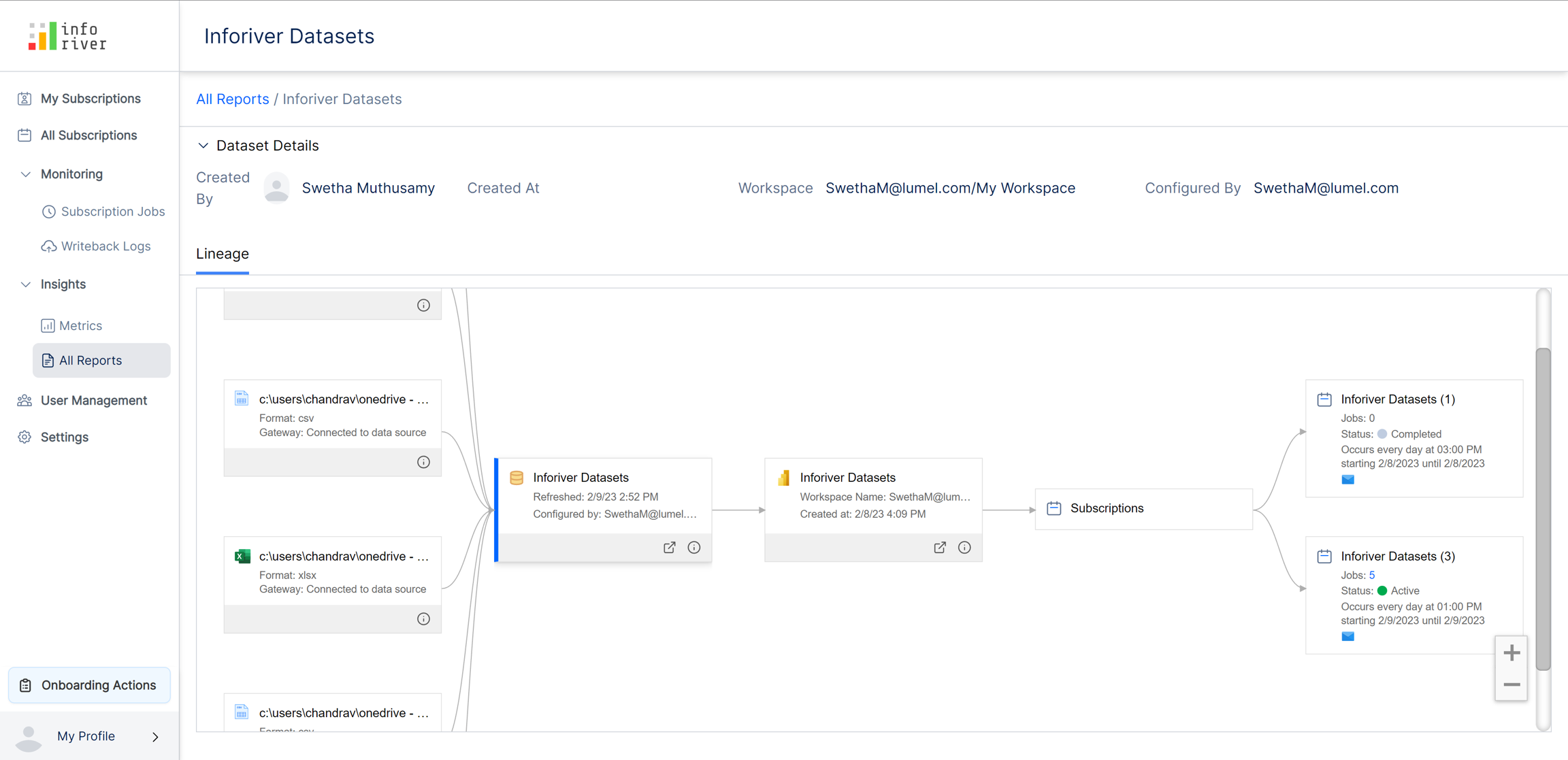Viewport: 1568px width, 760px height.
Task: Collapse the Insights sidebar group
Action: 26,284
